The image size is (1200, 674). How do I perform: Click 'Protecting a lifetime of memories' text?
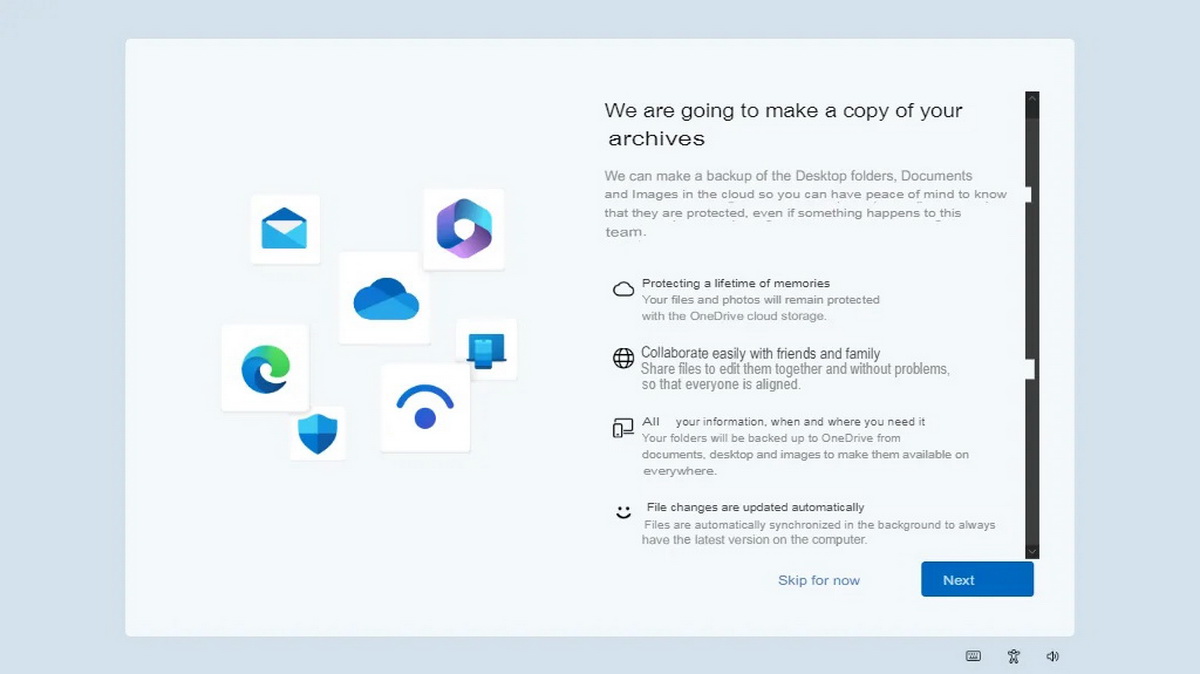pyautogui.click(x=736, y=283)
